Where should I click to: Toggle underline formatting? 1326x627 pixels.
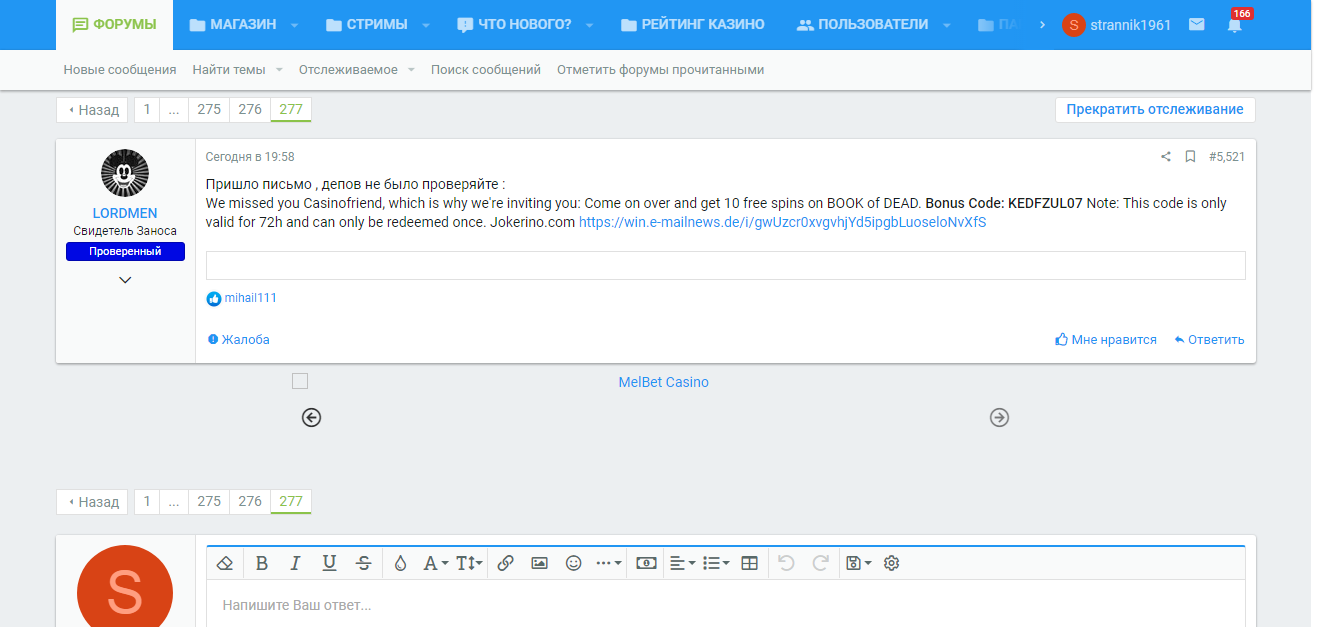pyautogui.click(x=329, y=563)
